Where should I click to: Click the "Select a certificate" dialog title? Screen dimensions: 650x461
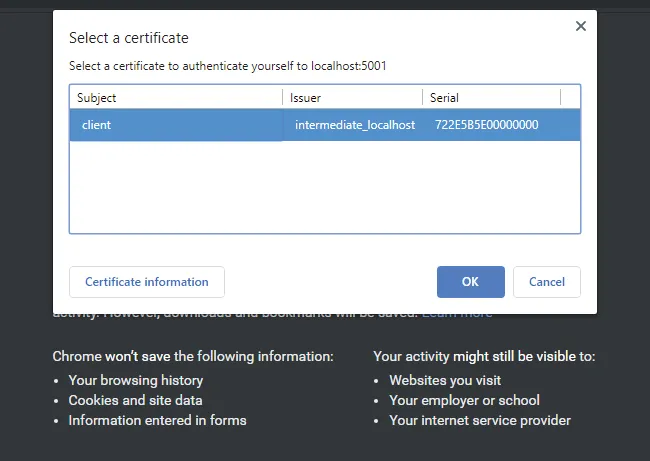pyautogui.click(x=128, y=38)
